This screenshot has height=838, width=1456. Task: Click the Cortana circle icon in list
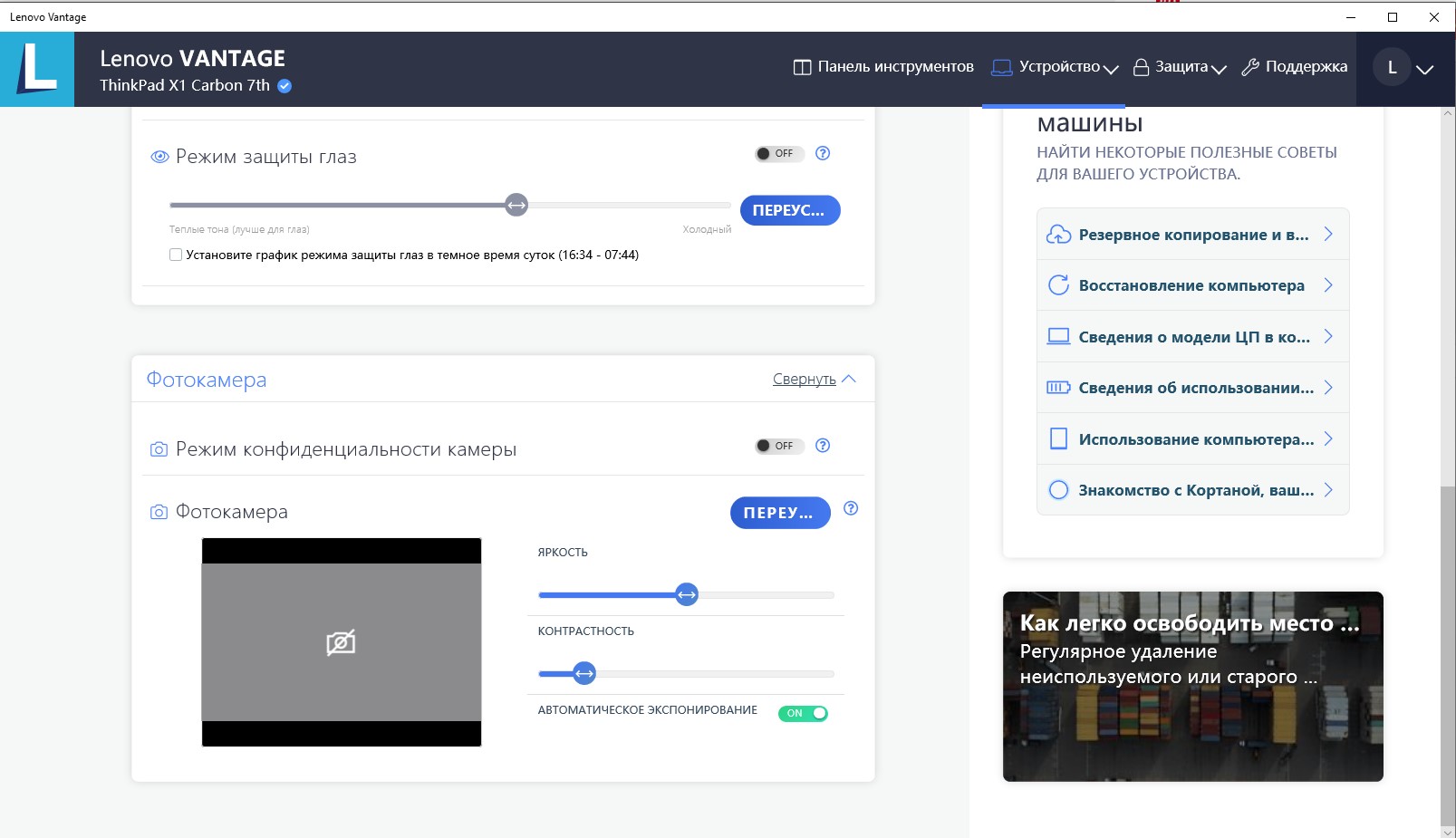click(x=1058, y=490)
